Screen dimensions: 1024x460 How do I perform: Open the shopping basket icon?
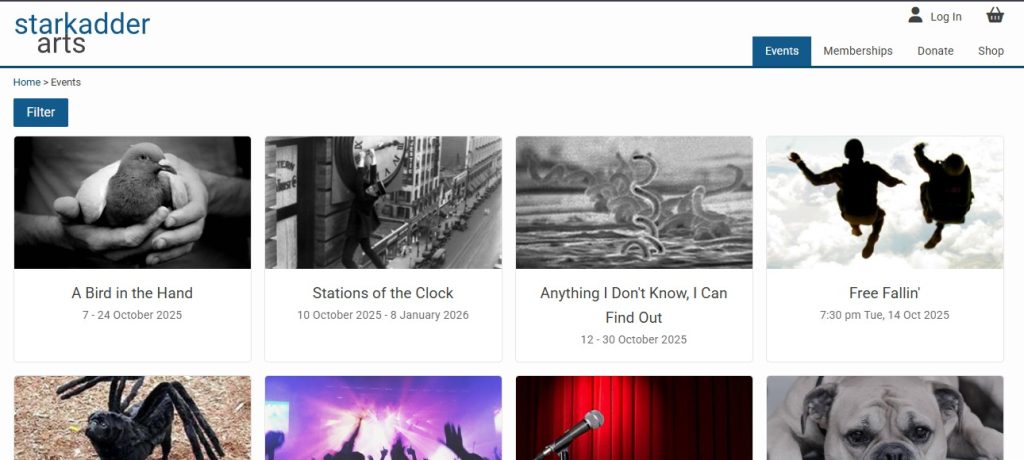tap(995, 15)
